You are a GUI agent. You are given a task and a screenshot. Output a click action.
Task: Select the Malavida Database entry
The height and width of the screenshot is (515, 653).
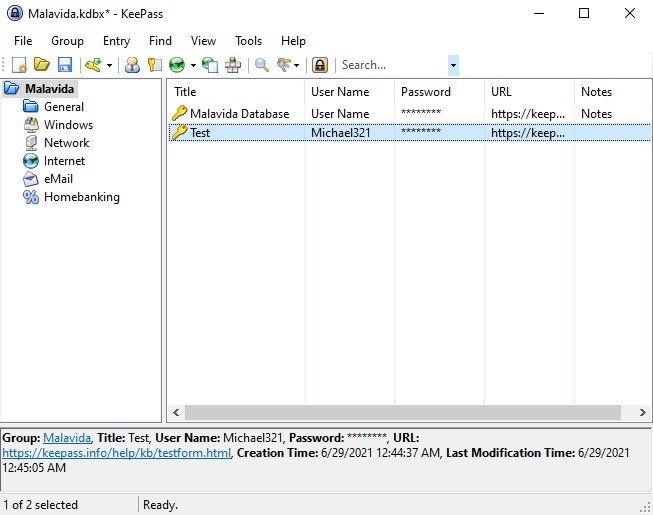239,114
